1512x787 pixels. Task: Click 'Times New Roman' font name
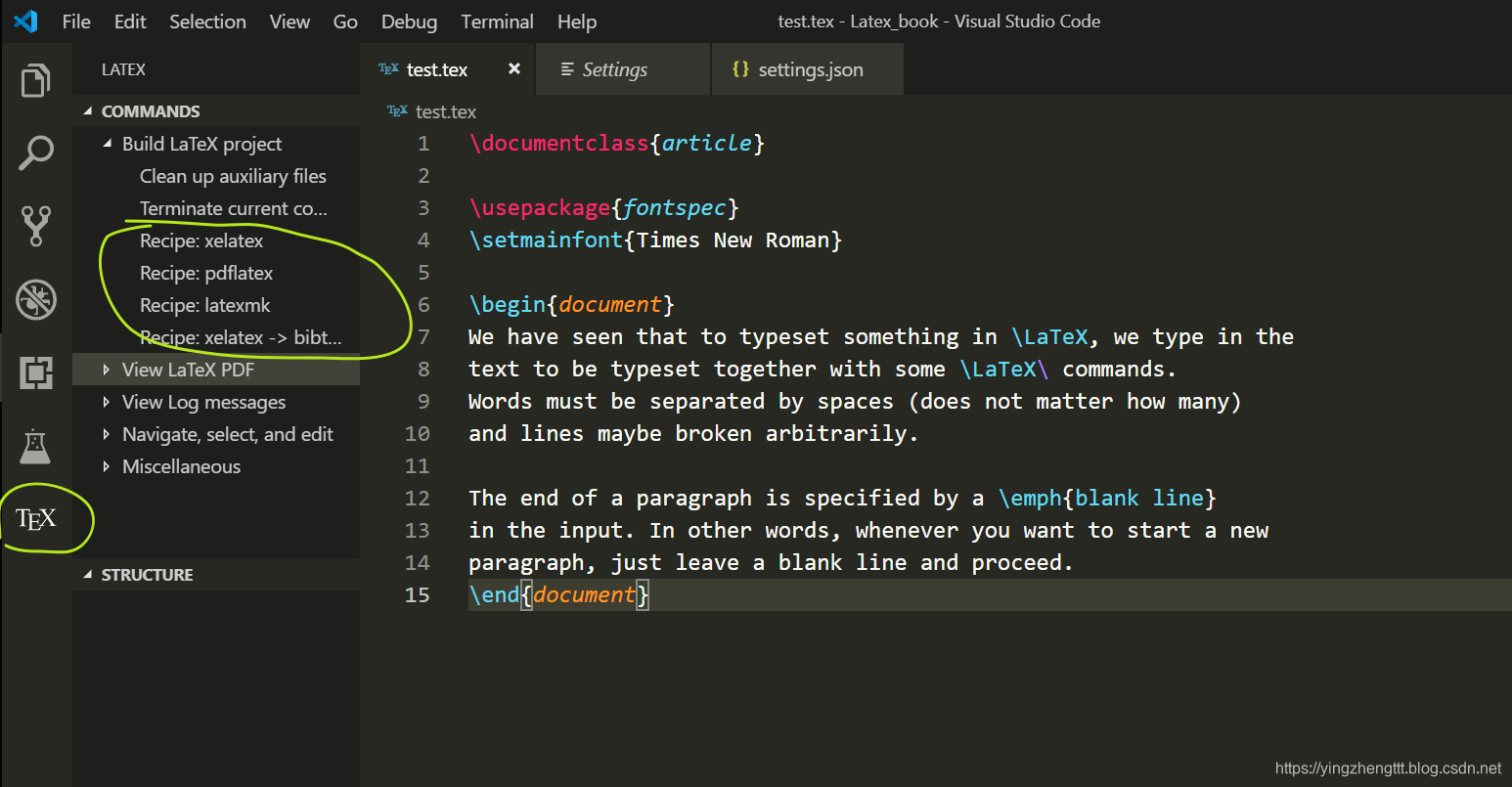tap(734, 240)
